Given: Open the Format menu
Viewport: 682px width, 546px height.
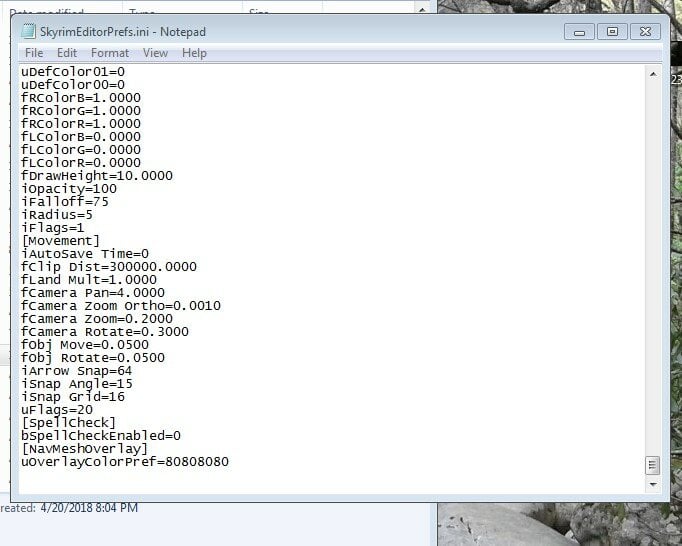Looking at the screenshot, I should tap(110, 53).
